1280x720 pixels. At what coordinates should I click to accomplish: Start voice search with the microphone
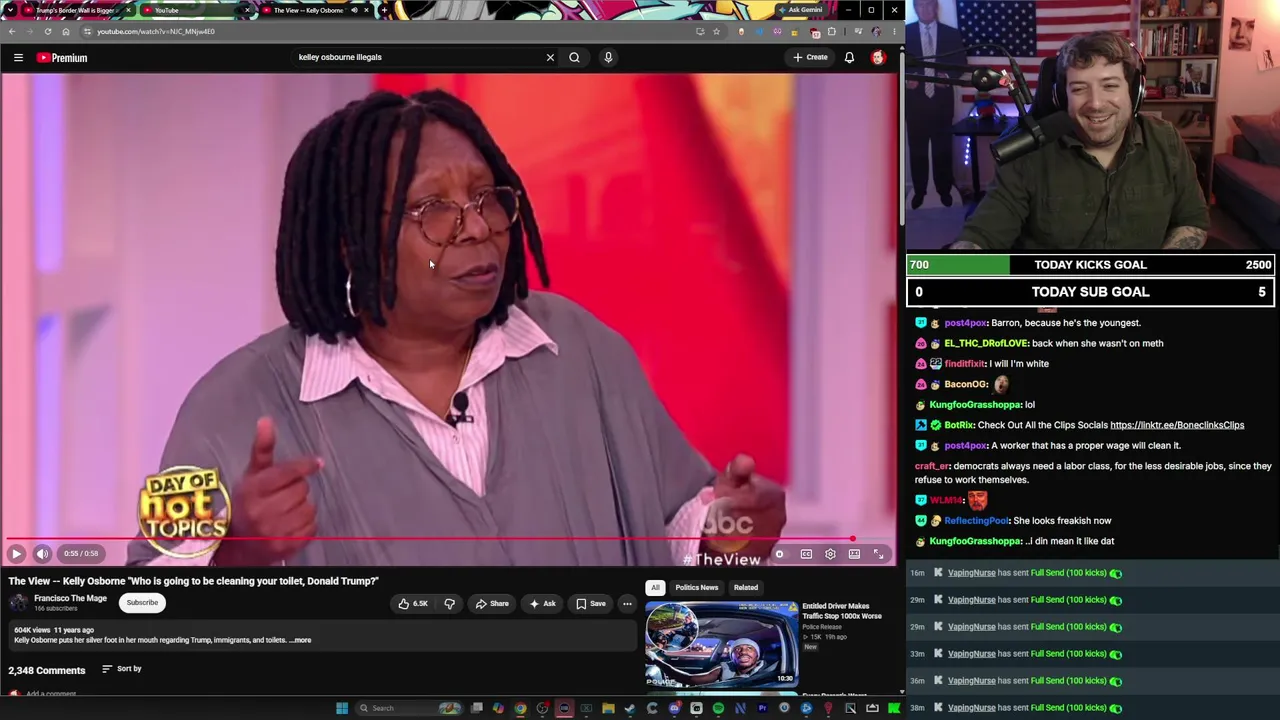(x=608, y=57)
